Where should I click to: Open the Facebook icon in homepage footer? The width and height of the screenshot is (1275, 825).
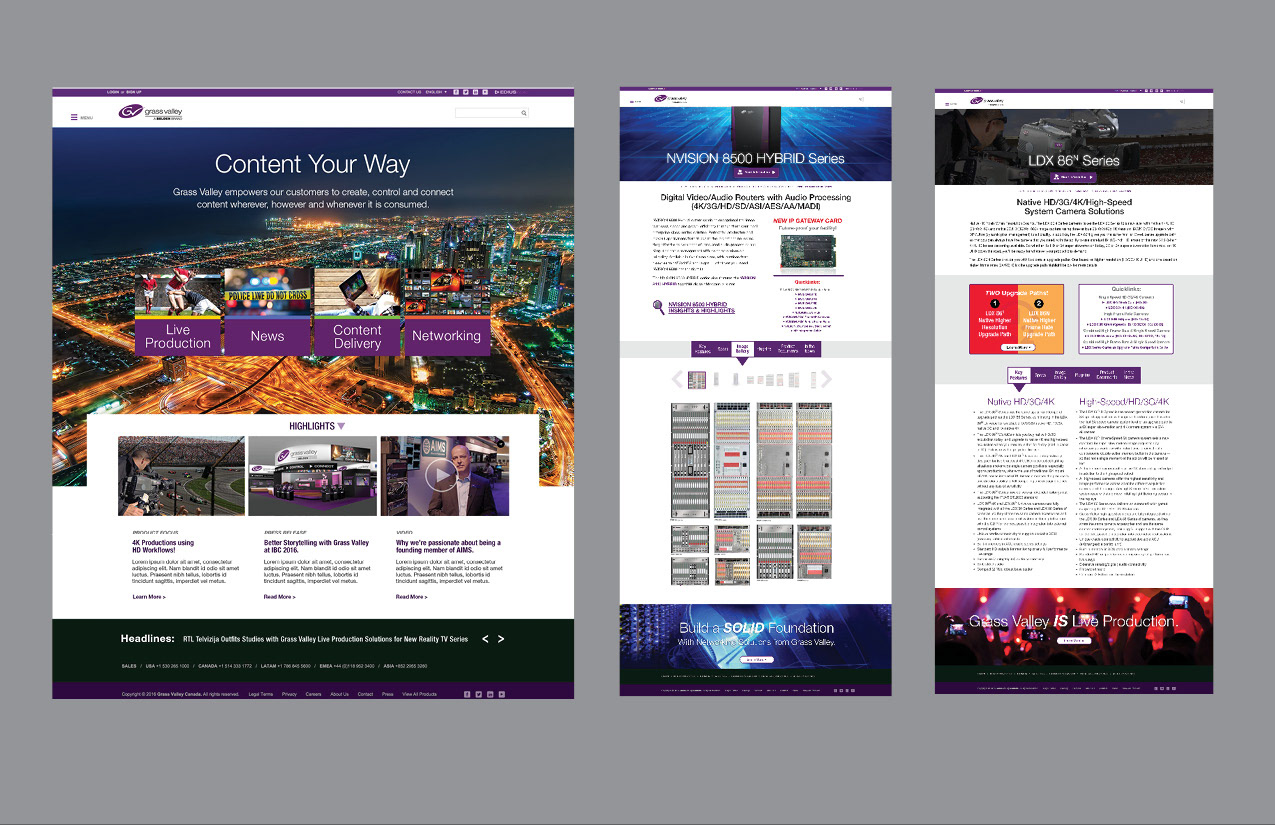pos(467,693)
